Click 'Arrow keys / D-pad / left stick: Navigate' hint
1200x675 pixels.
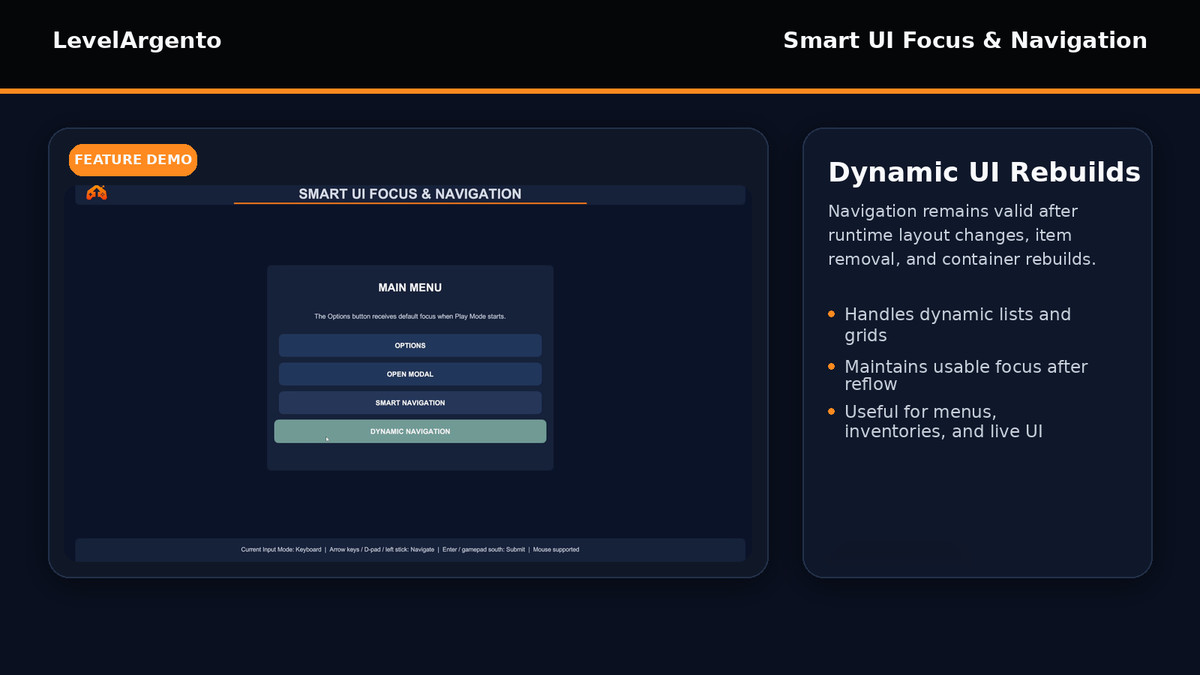point(382,550)
